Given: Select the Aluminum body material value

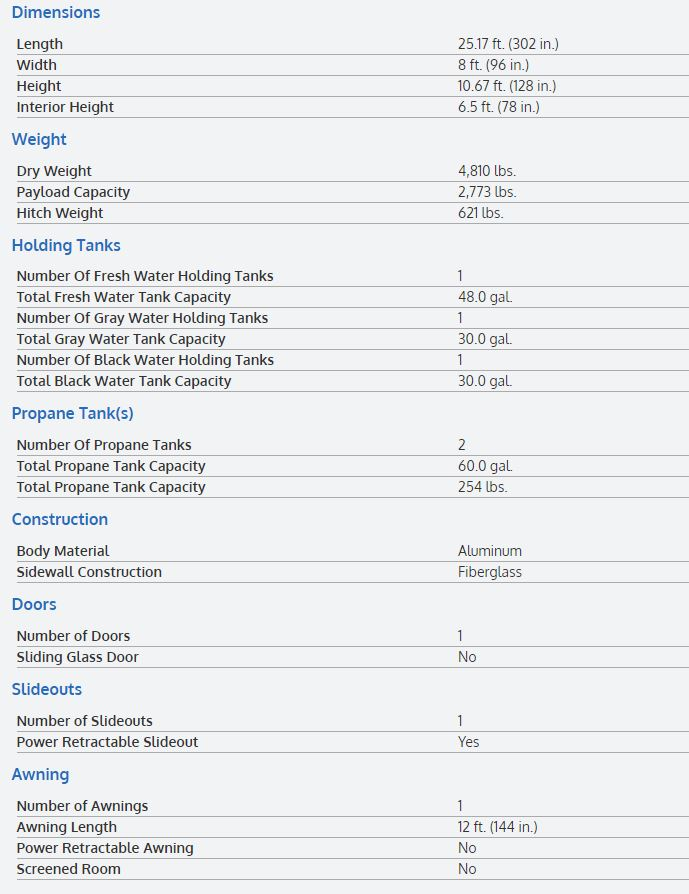Looking at the screenshot, I should [490, 551].
